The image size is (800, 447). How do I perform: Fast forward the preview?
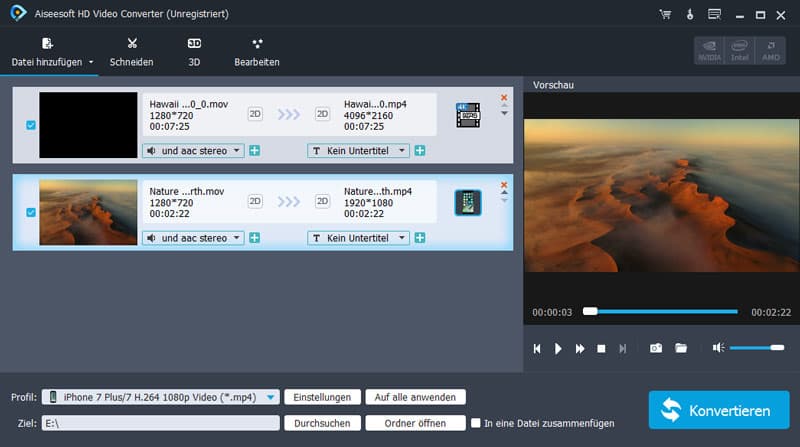(x=580, y=349)
